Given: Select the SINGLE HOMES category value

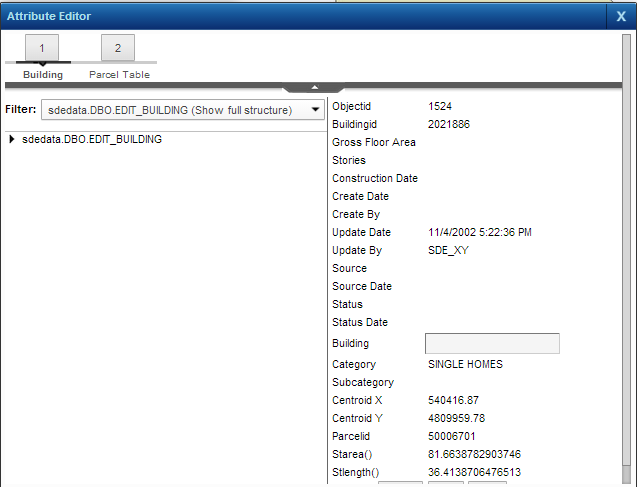Looking at the screenshot, I should [x=465, y=364].
